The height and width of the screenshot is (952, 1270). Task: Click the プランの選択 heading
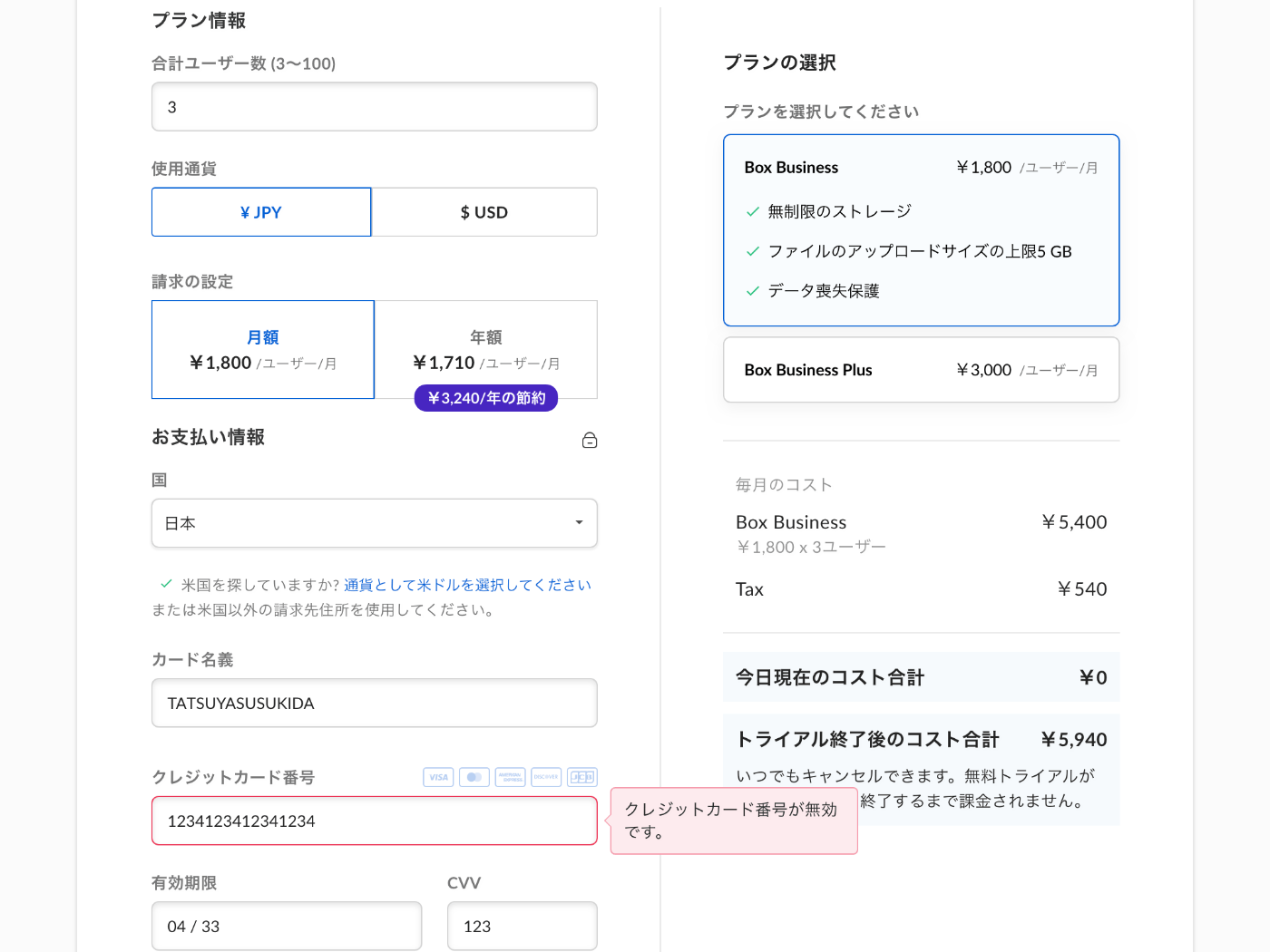pyautogui.click(x=779, y=63)
